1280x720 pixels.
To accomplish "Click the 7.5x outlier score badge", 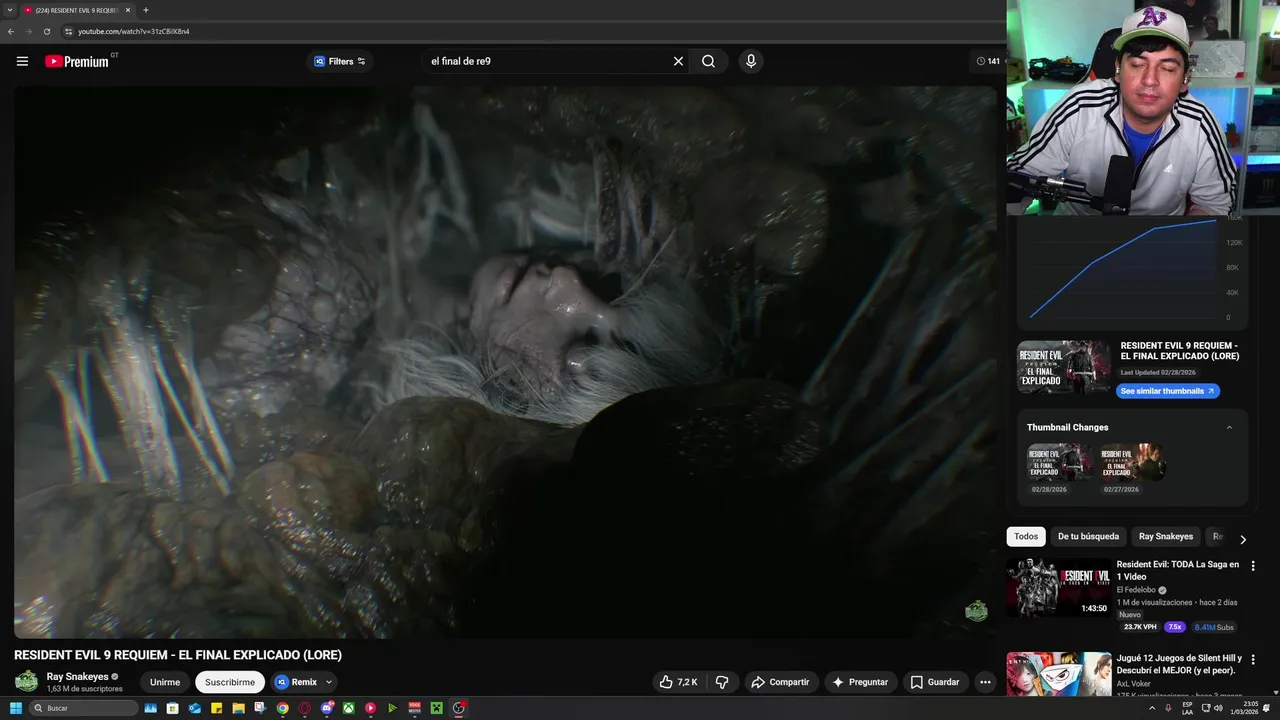I will point(1174,627).
